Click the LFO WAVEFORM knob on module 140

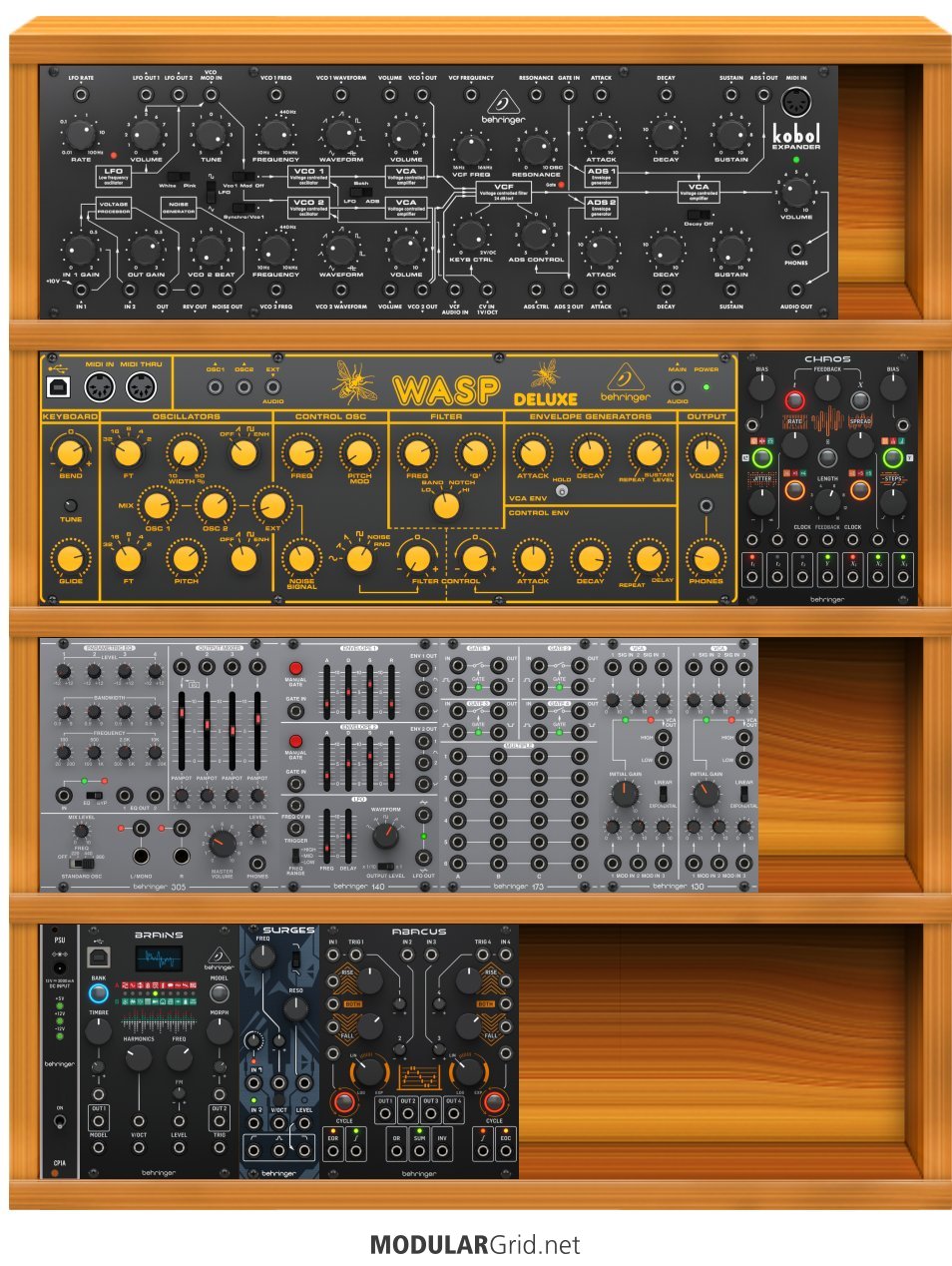385,836
